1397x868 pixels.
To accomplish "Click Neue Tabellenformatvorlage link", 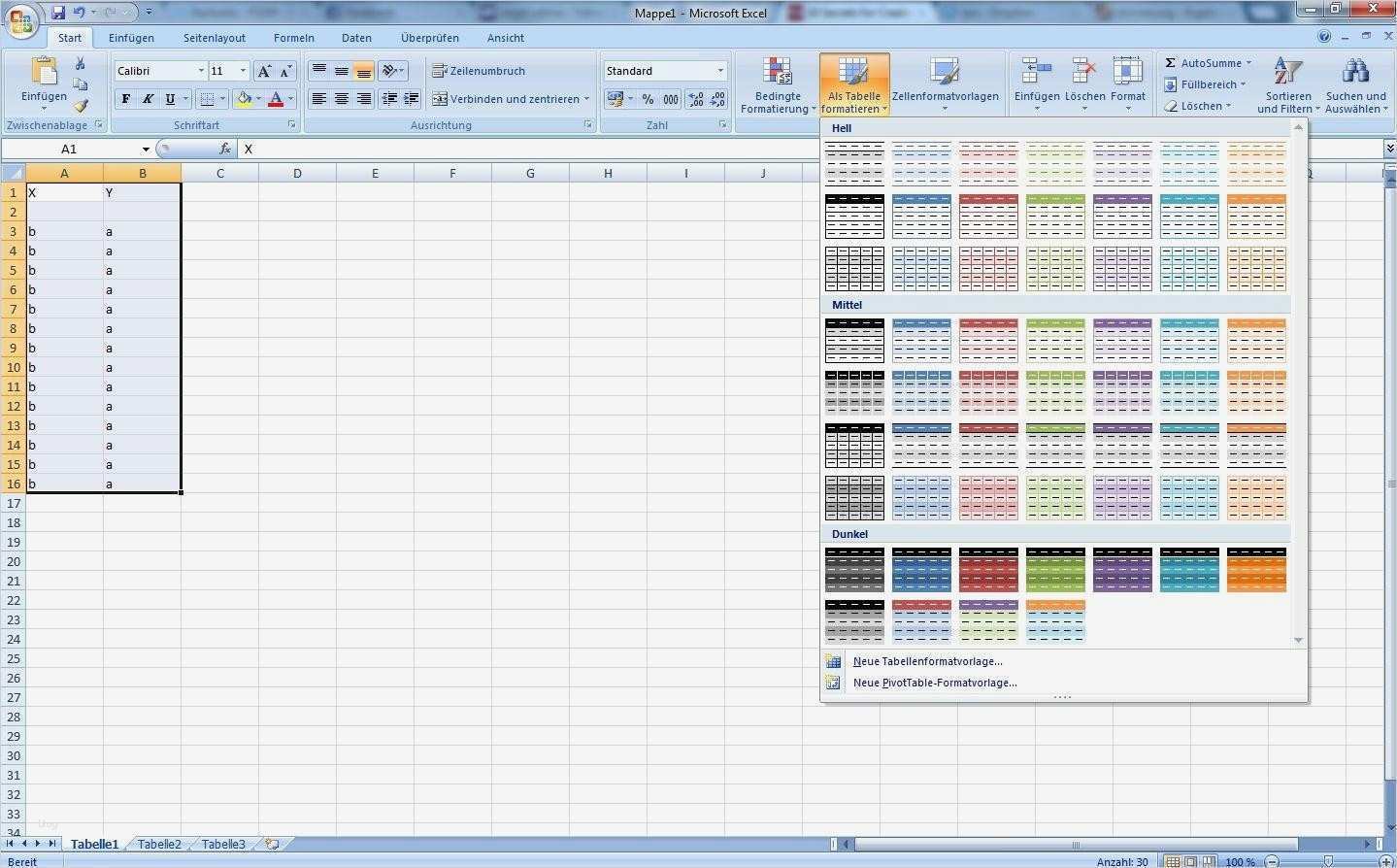I will point(926,661).
